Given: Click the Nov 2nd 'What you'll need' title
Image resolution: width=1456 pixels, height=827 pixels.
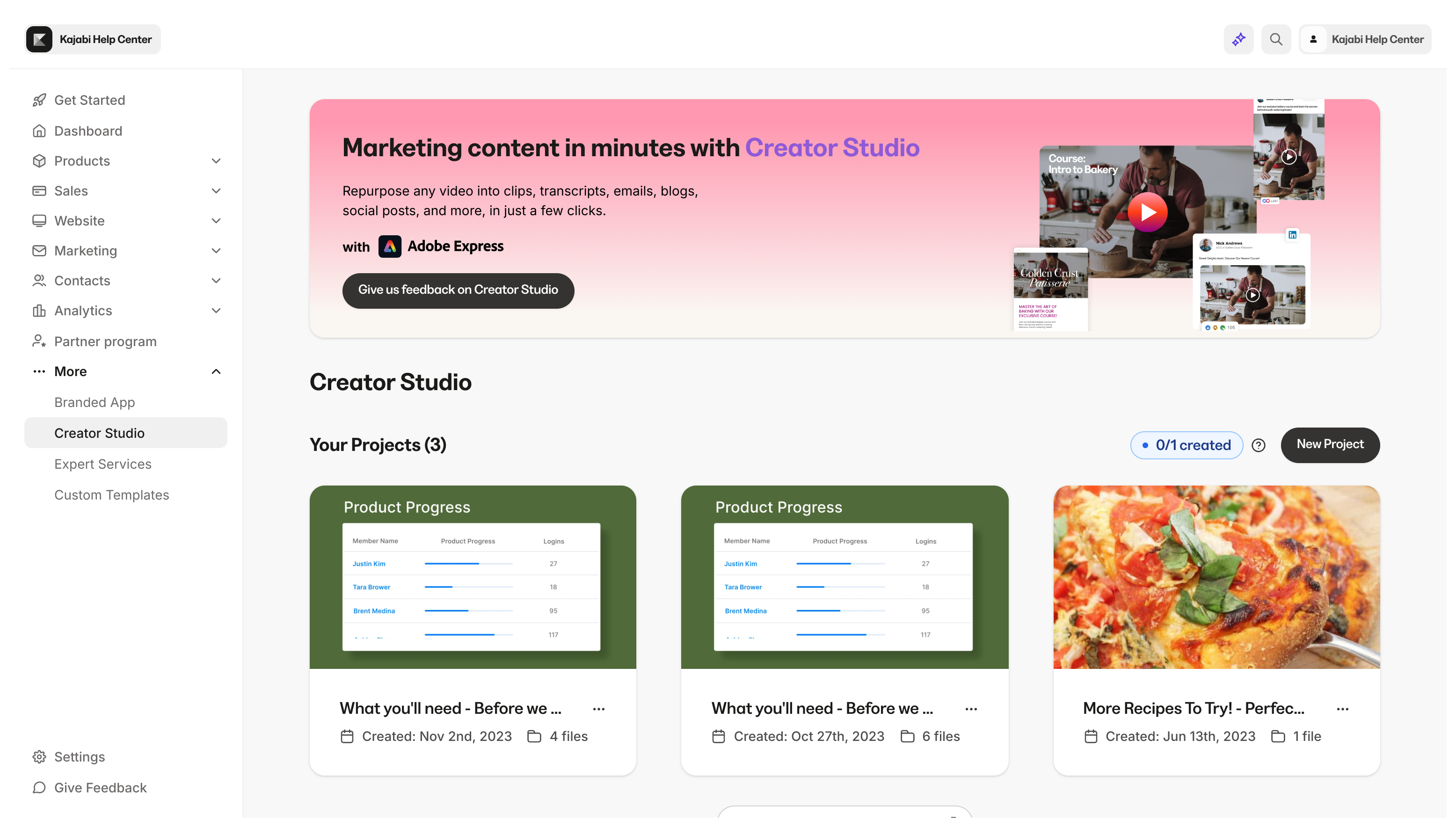Looking at the screenshot, I should tap(451, 708).
